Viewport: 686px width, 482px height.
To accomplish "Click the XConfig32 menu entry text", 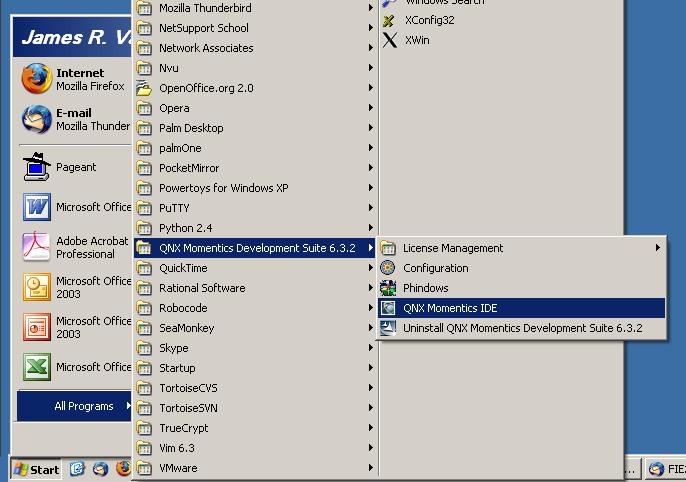I will (430, 20).
